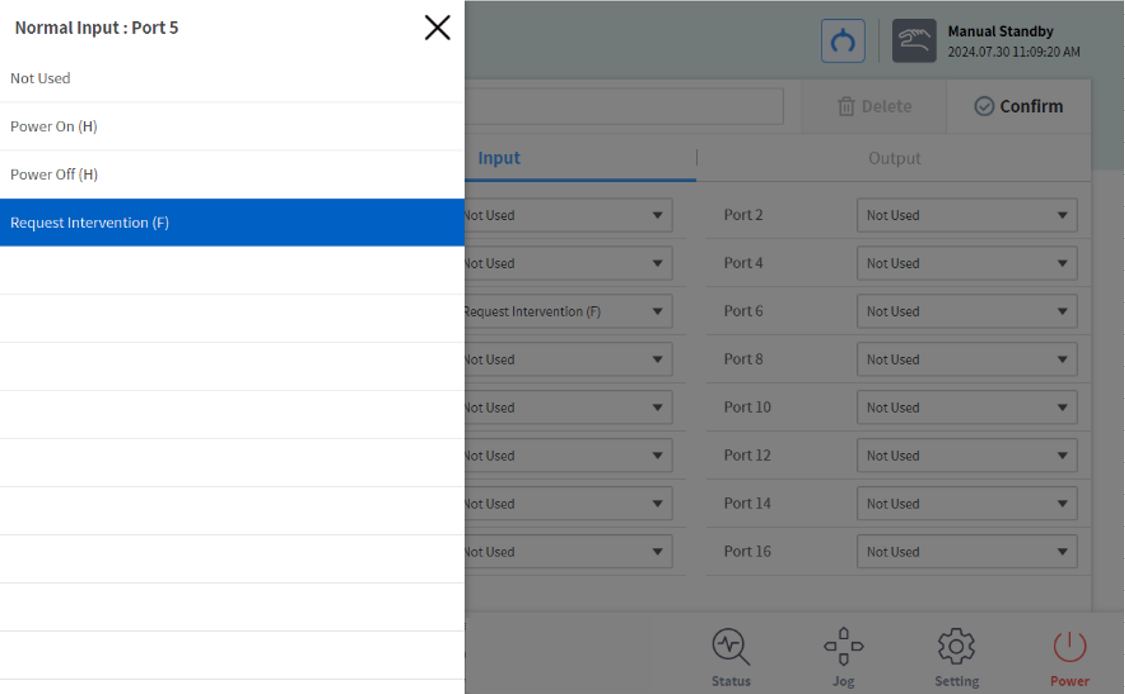The height and width of the screenshot is (694, 1125).
Task: Select Request Intervention (F) list item
Action: (232, 223)
